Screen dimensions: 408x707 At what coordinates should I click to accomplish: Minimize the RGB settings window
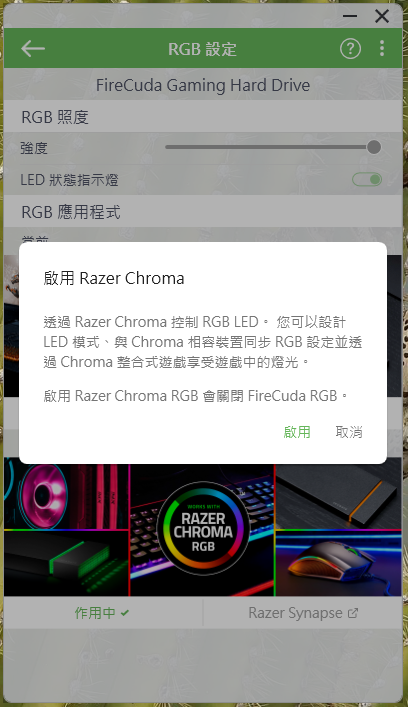(x=350, y=16)
